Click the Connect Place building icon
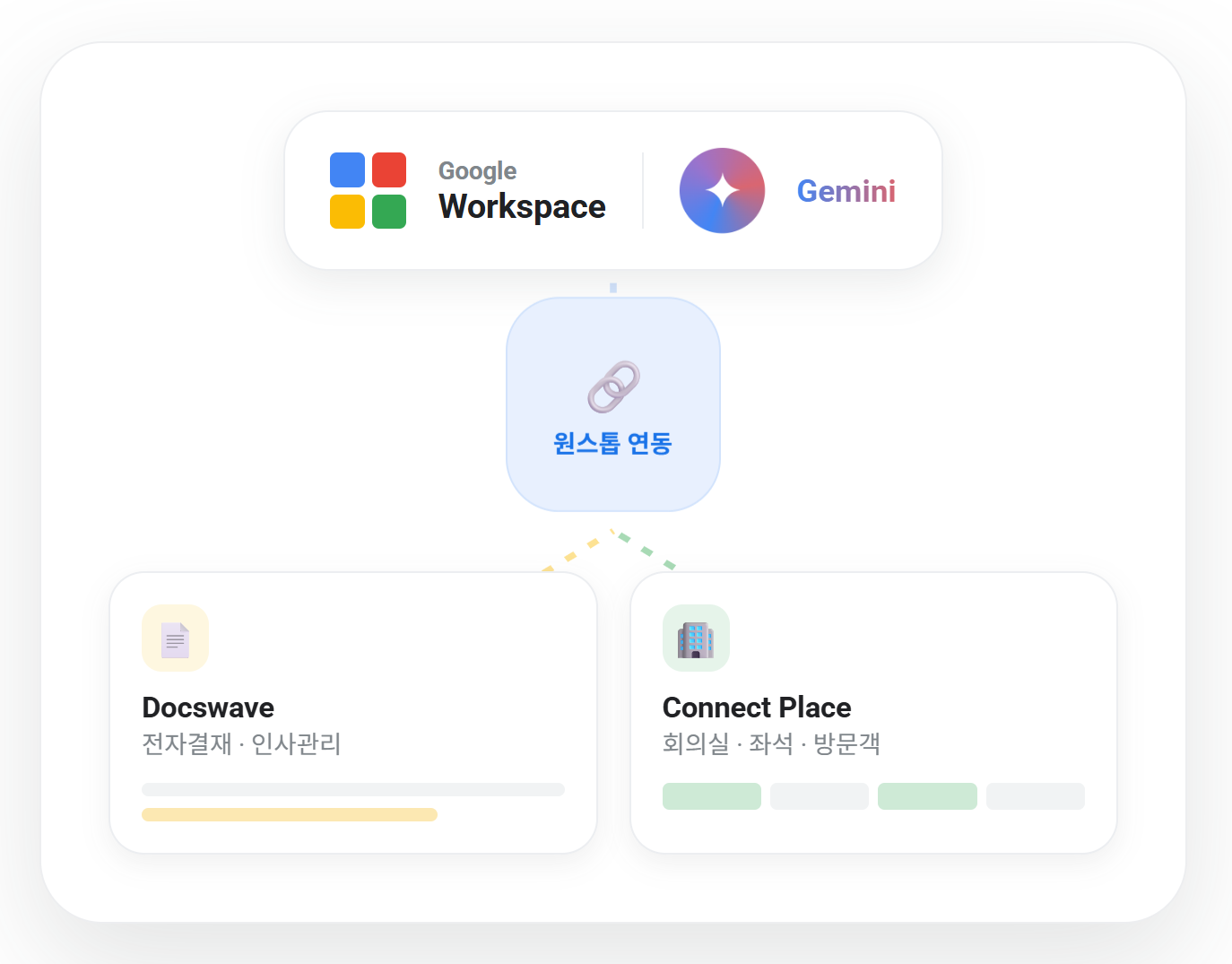 tap(696, 638)
